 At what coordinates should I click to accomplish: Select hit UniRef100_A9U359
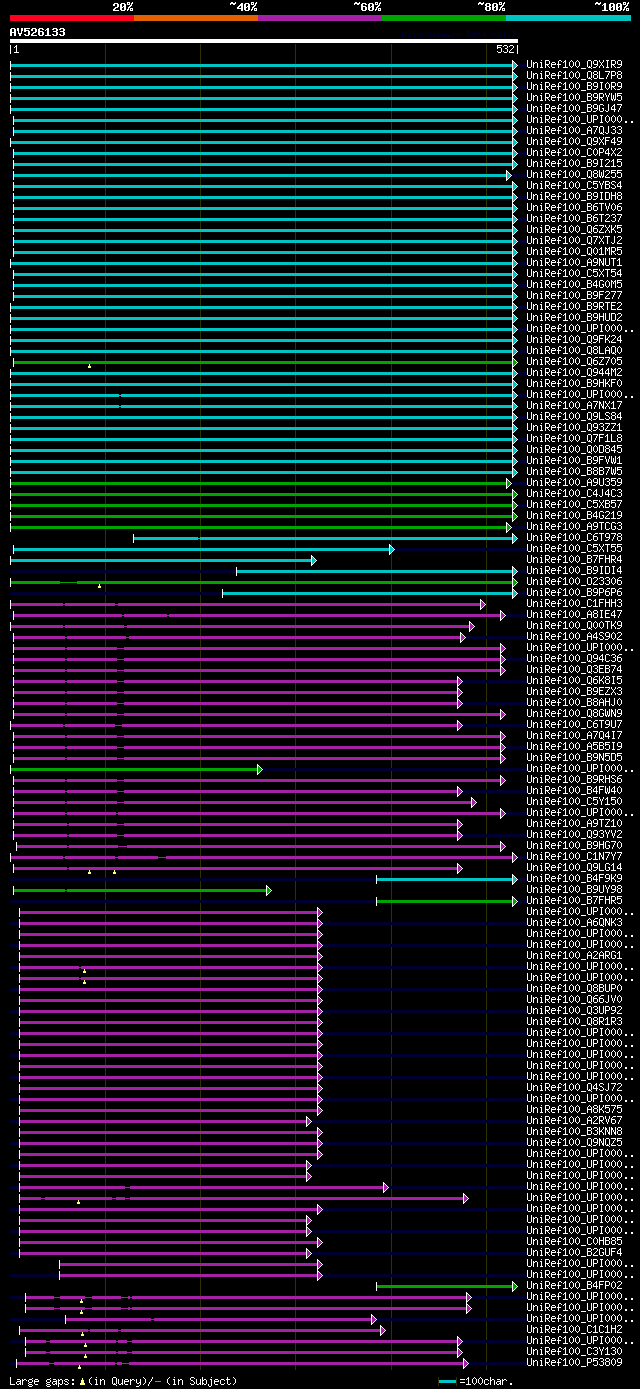click(574, 482)
